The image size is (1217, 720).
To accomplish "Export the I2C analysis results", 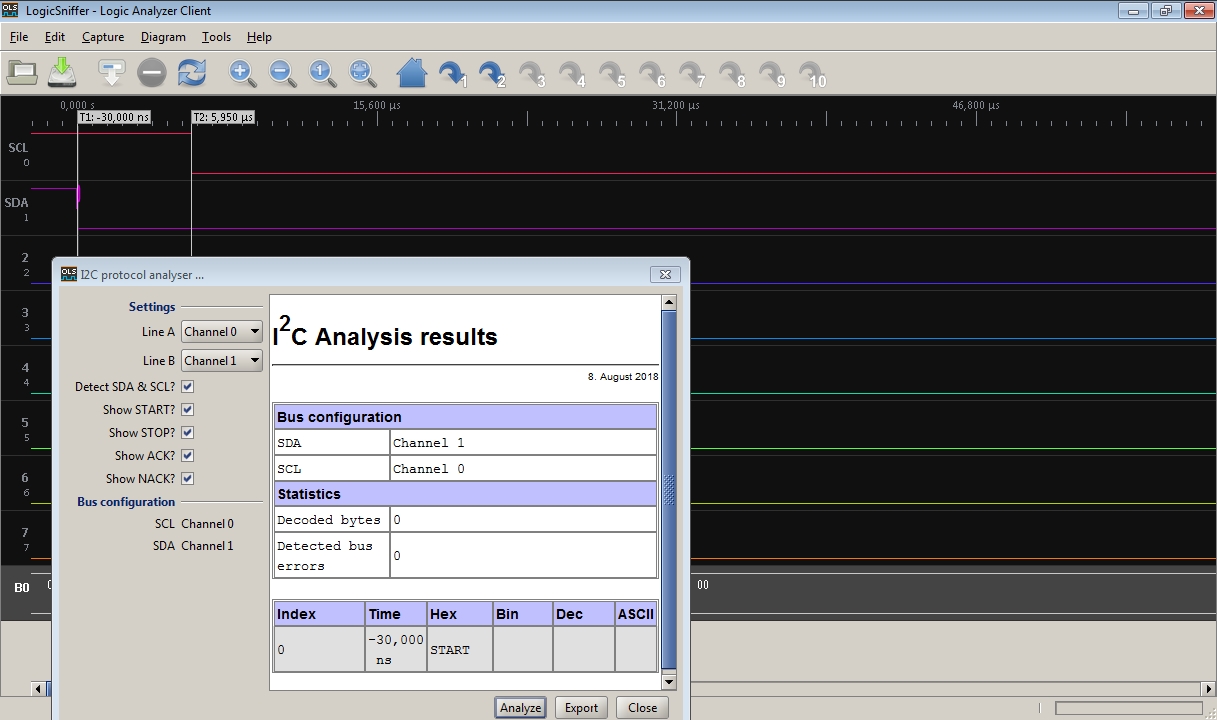I will tap(581, 707).
